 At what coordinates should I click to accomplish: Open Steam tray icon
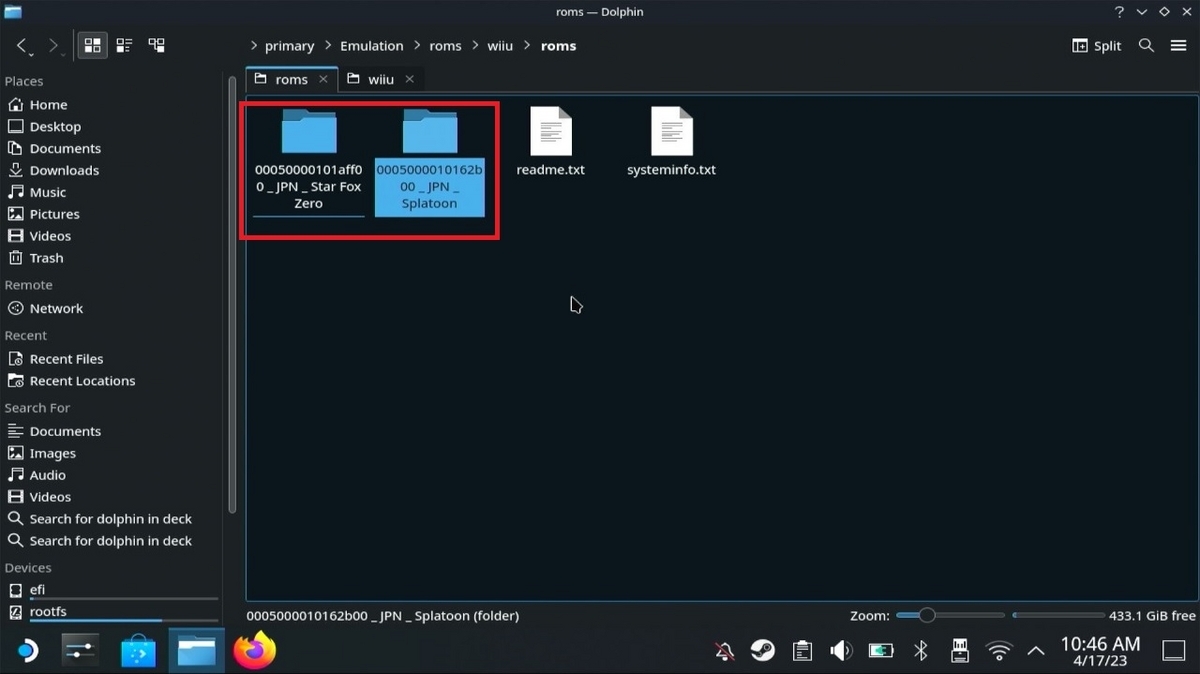763,652
